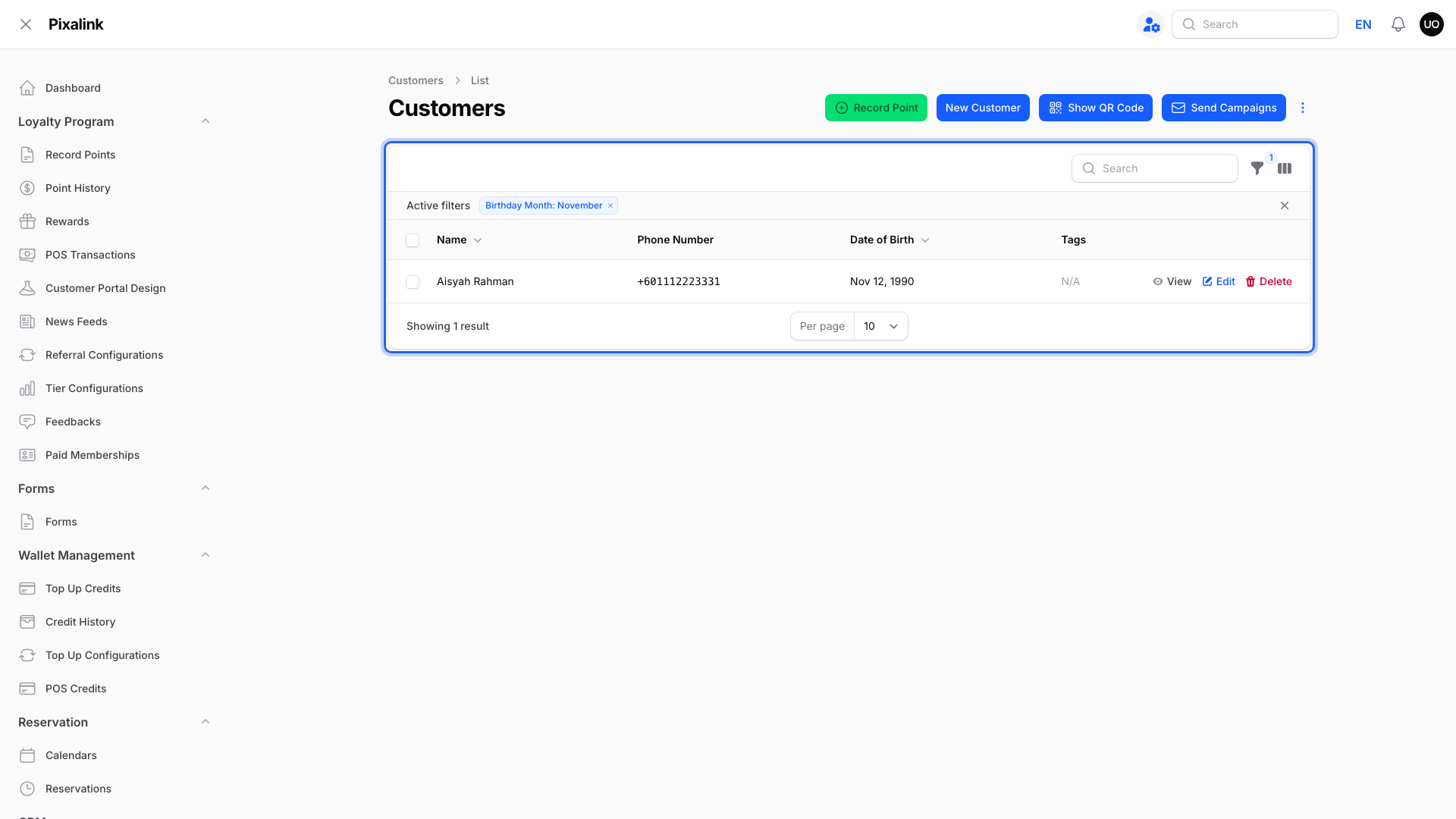Image resolution: width=1456 pixels, height=819 pixels.
Task: Click the Nov 12, 1990 birth date
Action: (882, 281)
